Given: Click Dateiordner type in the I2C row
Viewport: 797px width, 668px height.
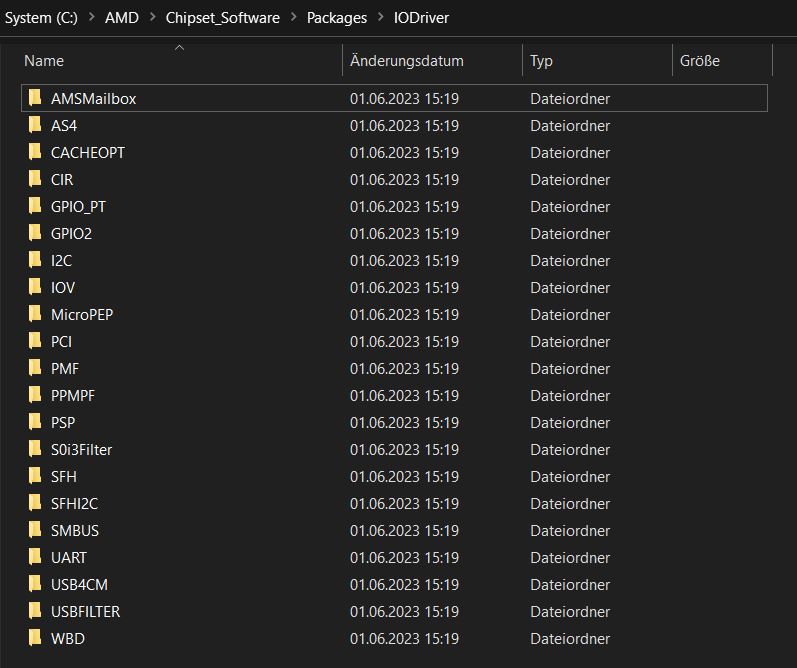Looking at the screenshot, I should point(570,260).
